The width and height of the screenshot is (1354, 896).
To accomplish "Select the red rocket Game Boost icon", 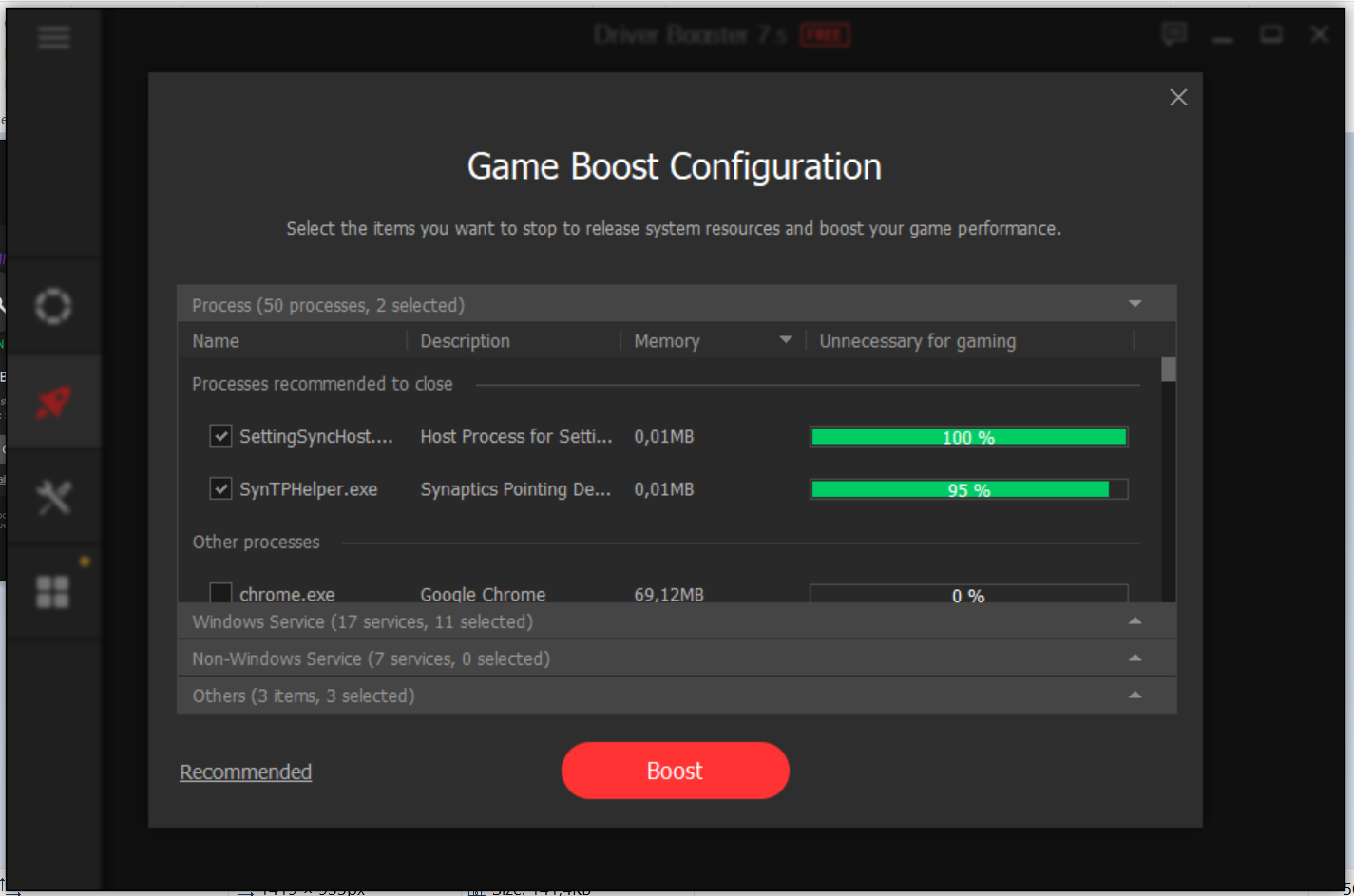I will coord(53,401).
